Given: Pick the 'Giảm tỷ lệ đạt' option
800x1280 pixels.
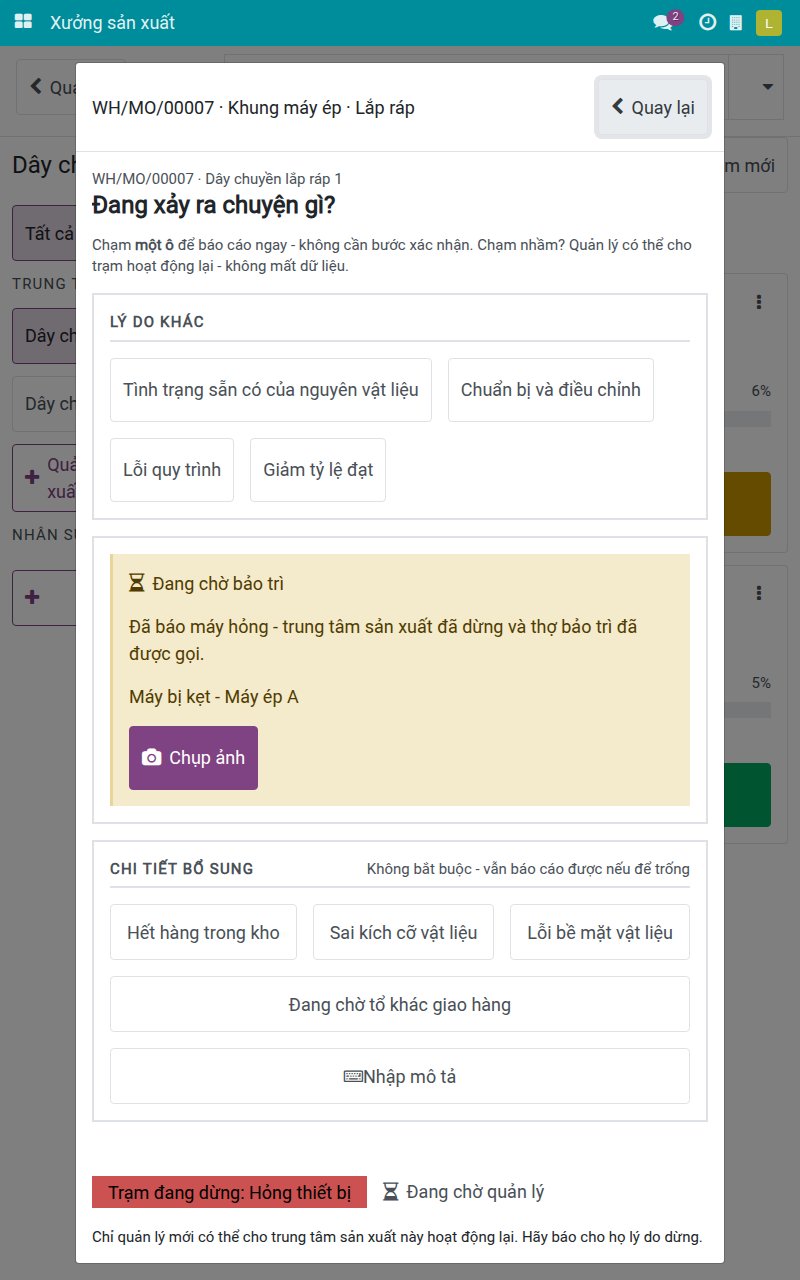Looking at the screenshot, I should coord(318,470).
